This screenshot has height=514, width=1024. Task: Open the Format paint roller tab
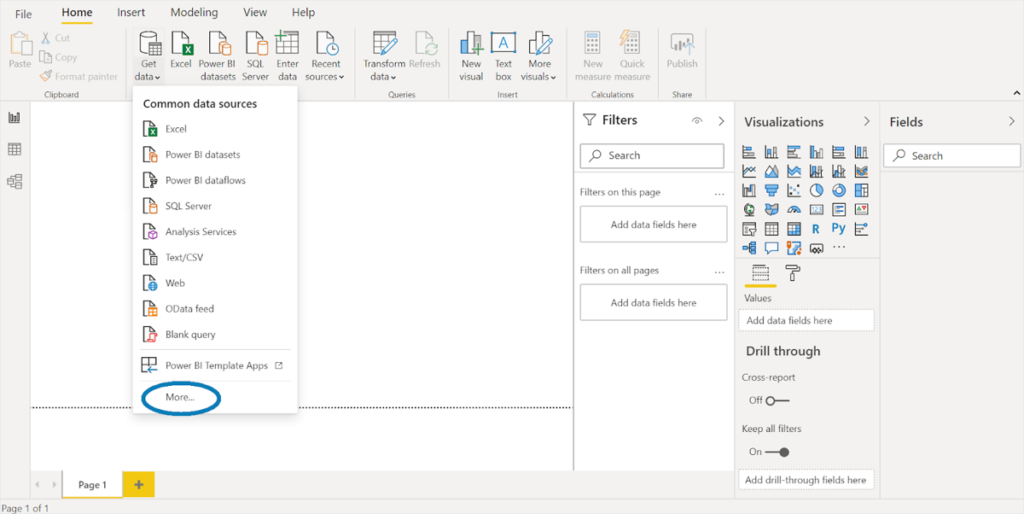pyautogui.click(x=792, y=273)
